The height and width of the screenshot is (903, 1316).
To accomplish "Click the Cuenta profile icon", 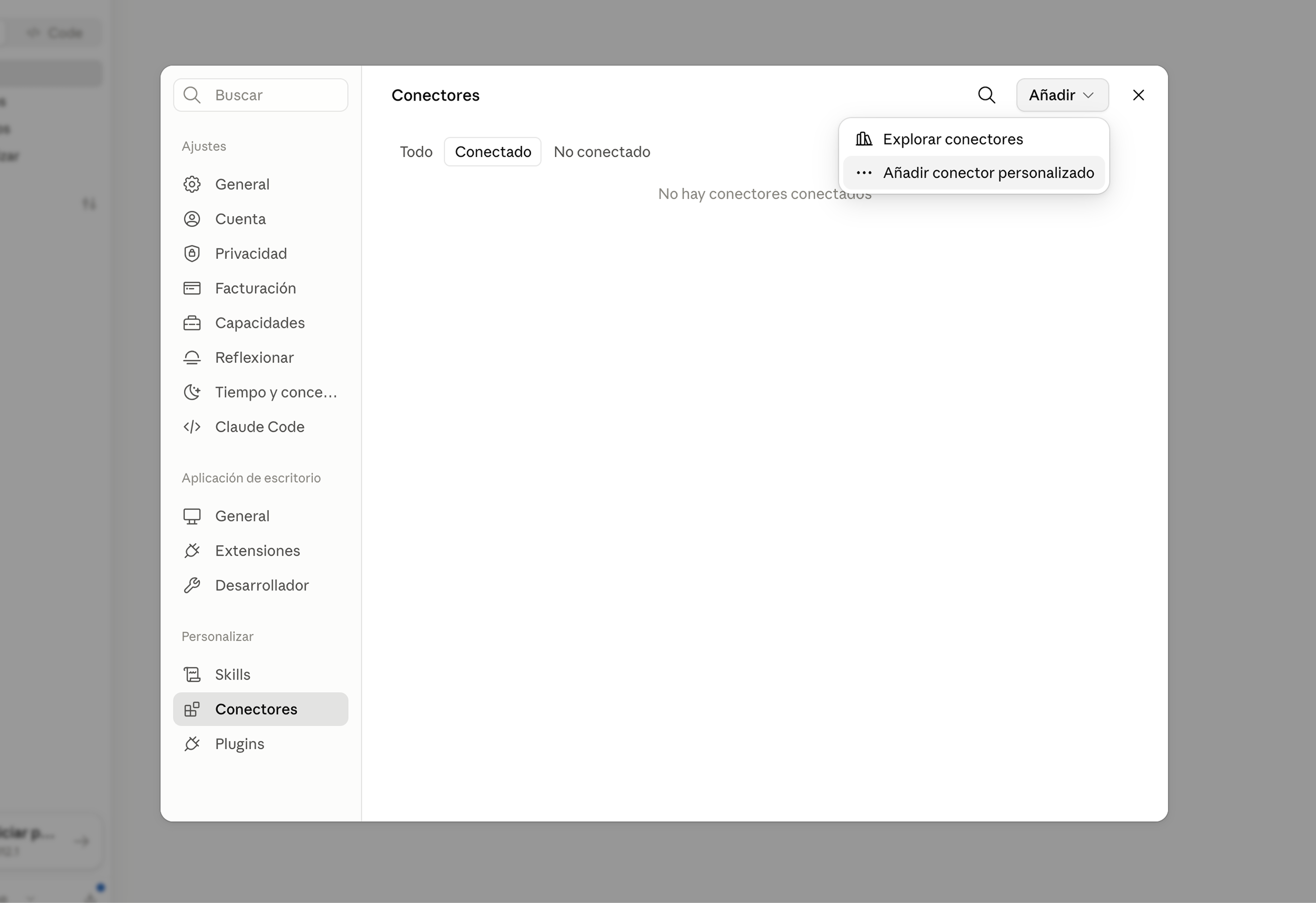I will [x=192, y=219].
